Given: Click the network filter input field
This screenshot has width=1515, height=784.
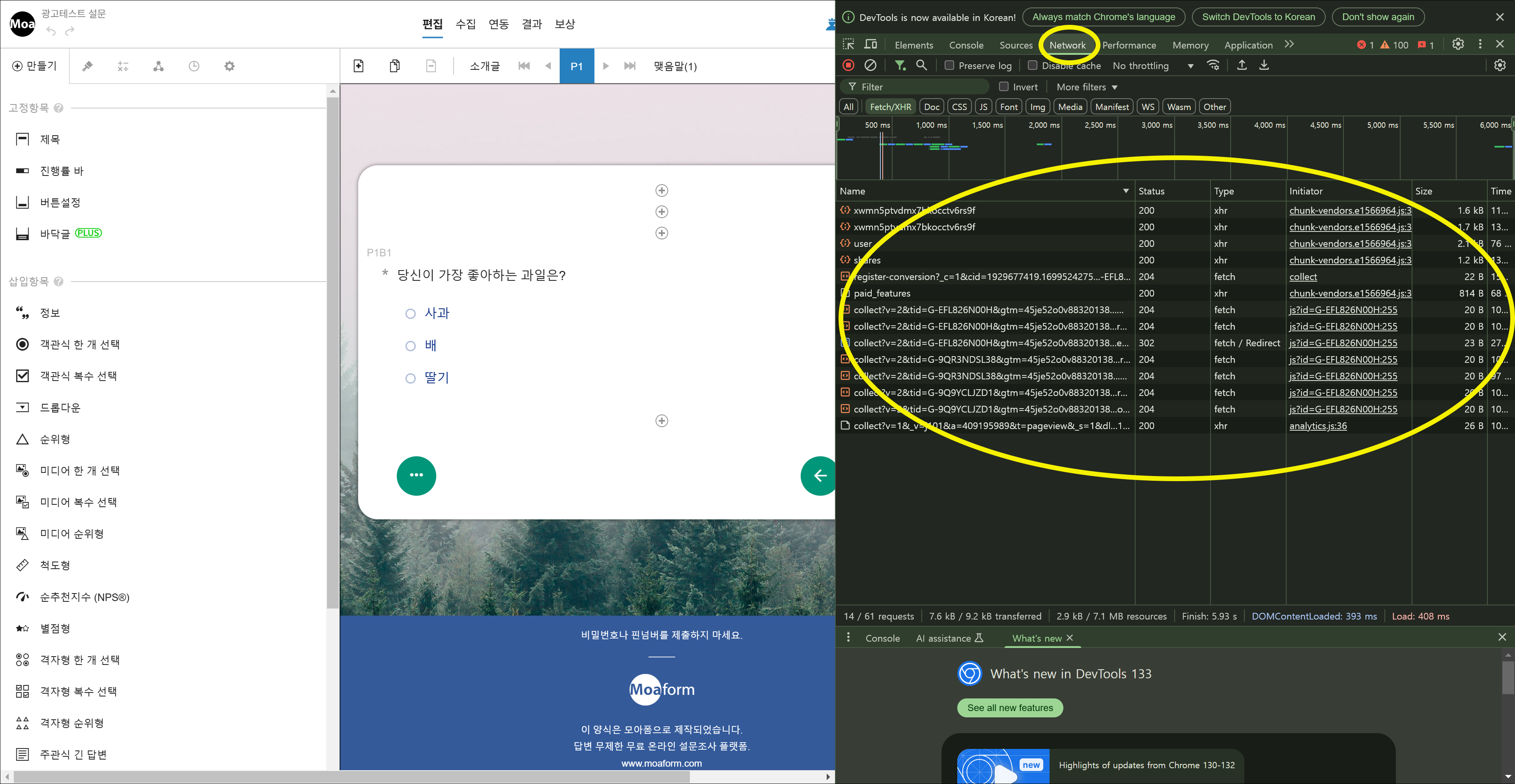Looking at the screenshot, I should [x=915, y=87].
